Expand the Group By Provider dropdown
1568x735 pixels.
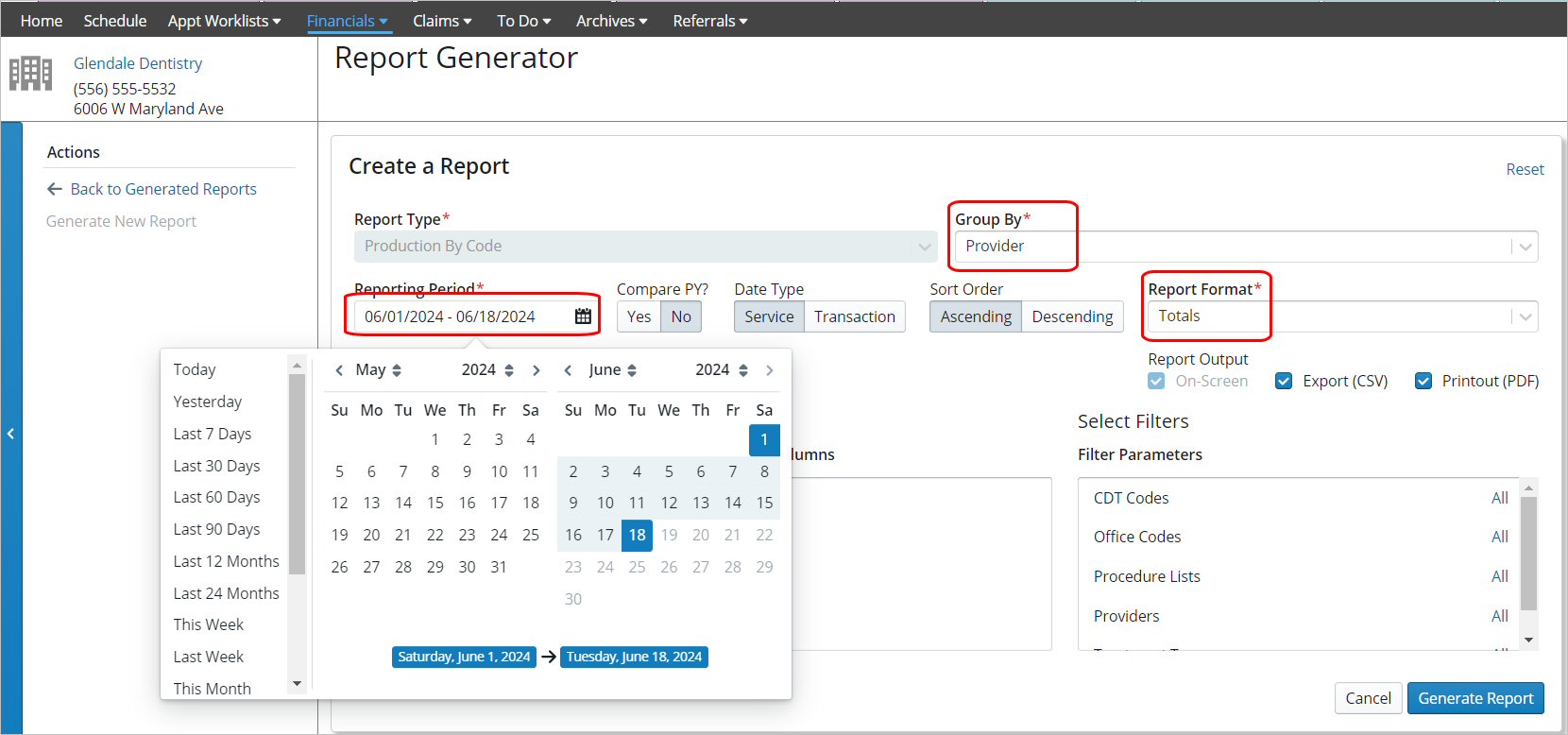[1524, 247]
